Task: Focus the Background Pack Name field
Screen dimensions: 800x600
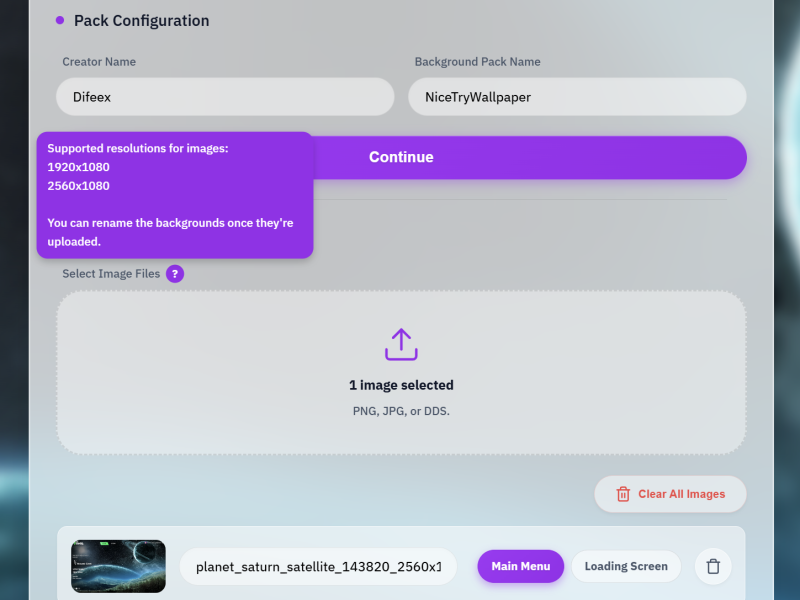Action: tap(577, 97)
